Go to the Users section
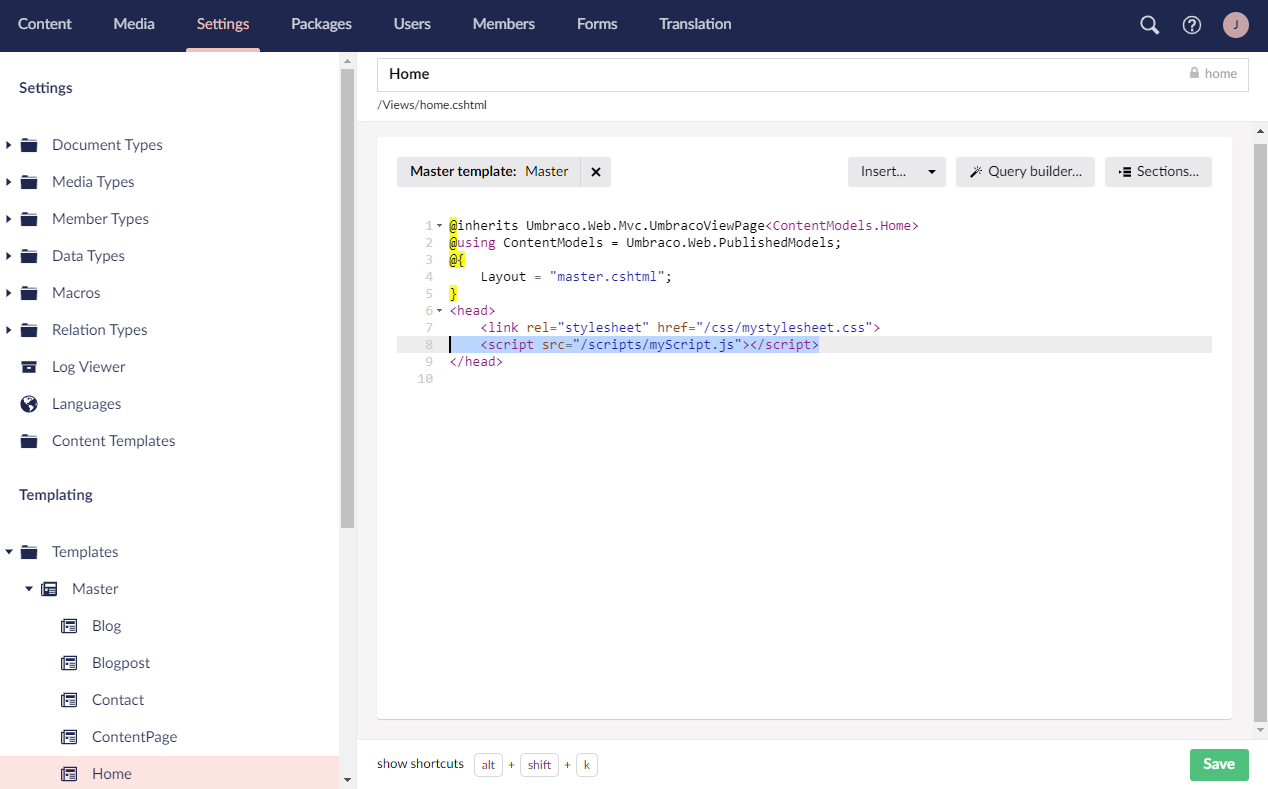The height and width of the screenshot is (789, 1268). click(412, 25)
